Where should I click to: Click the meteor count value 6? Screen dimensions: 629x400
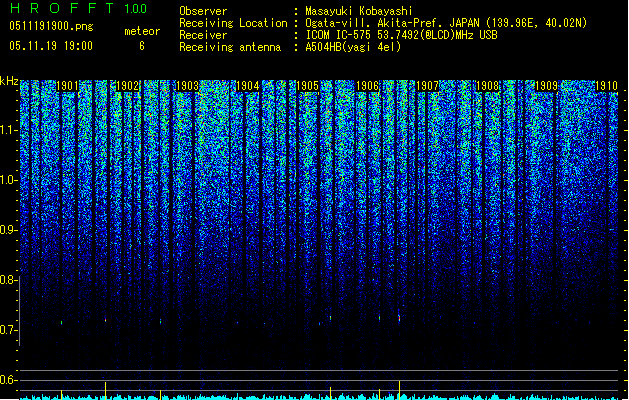[142, 46]
